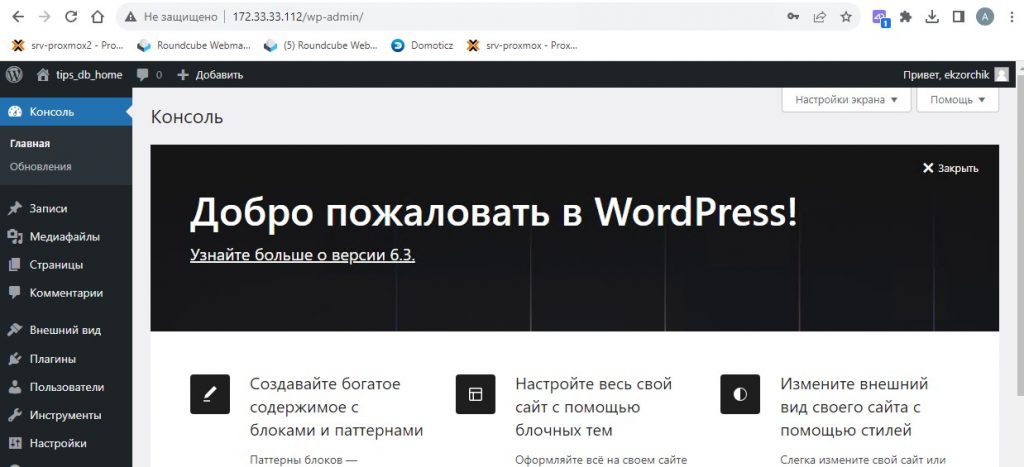Bookmark this page with the star icon
This screenshot has height=467, width=1024.
846,17
